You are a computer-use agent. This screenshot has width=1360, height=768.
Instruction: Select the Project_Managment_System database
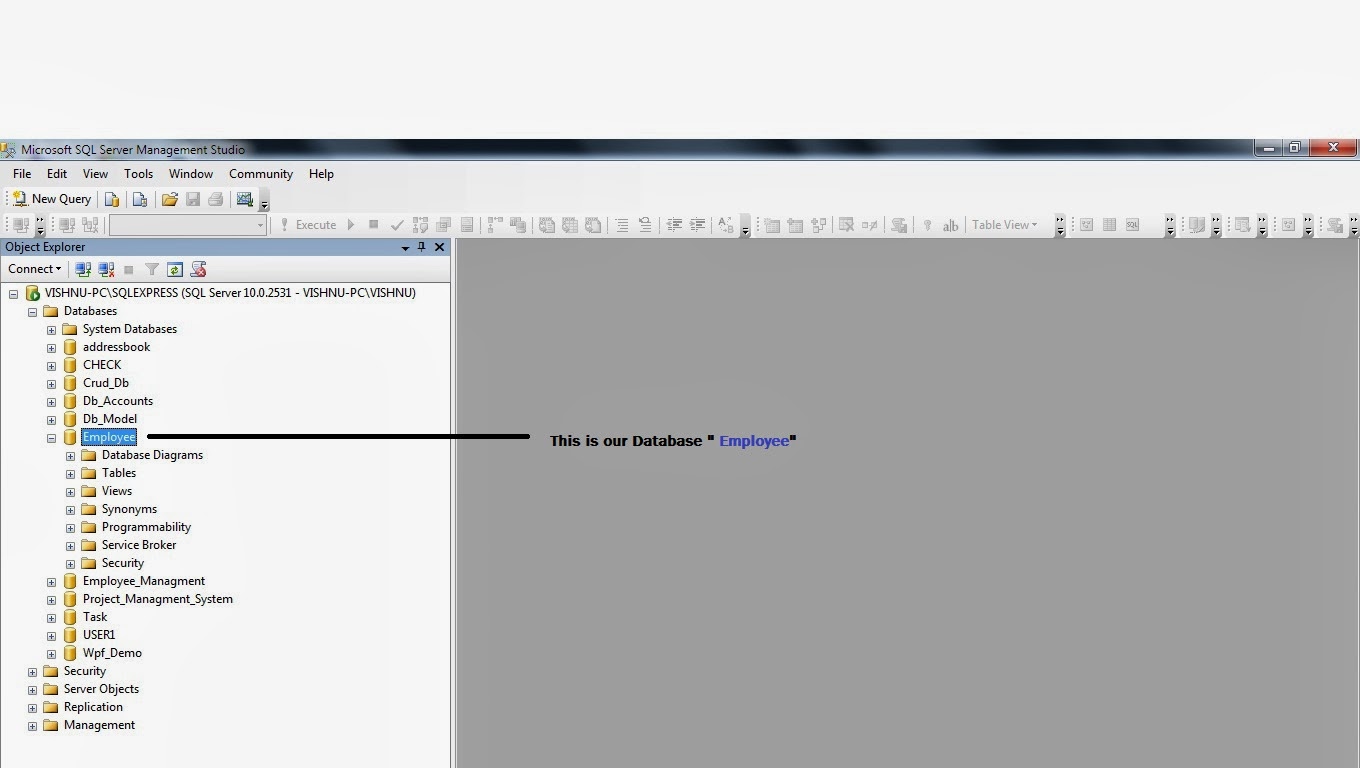tap(158, 599)
